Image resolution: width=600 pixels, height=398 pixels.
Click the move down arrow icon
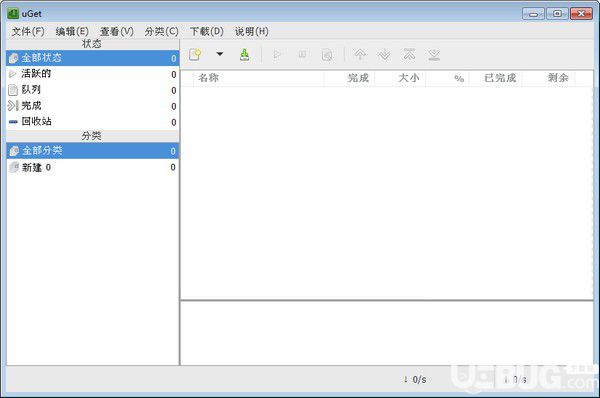(385, 55)
